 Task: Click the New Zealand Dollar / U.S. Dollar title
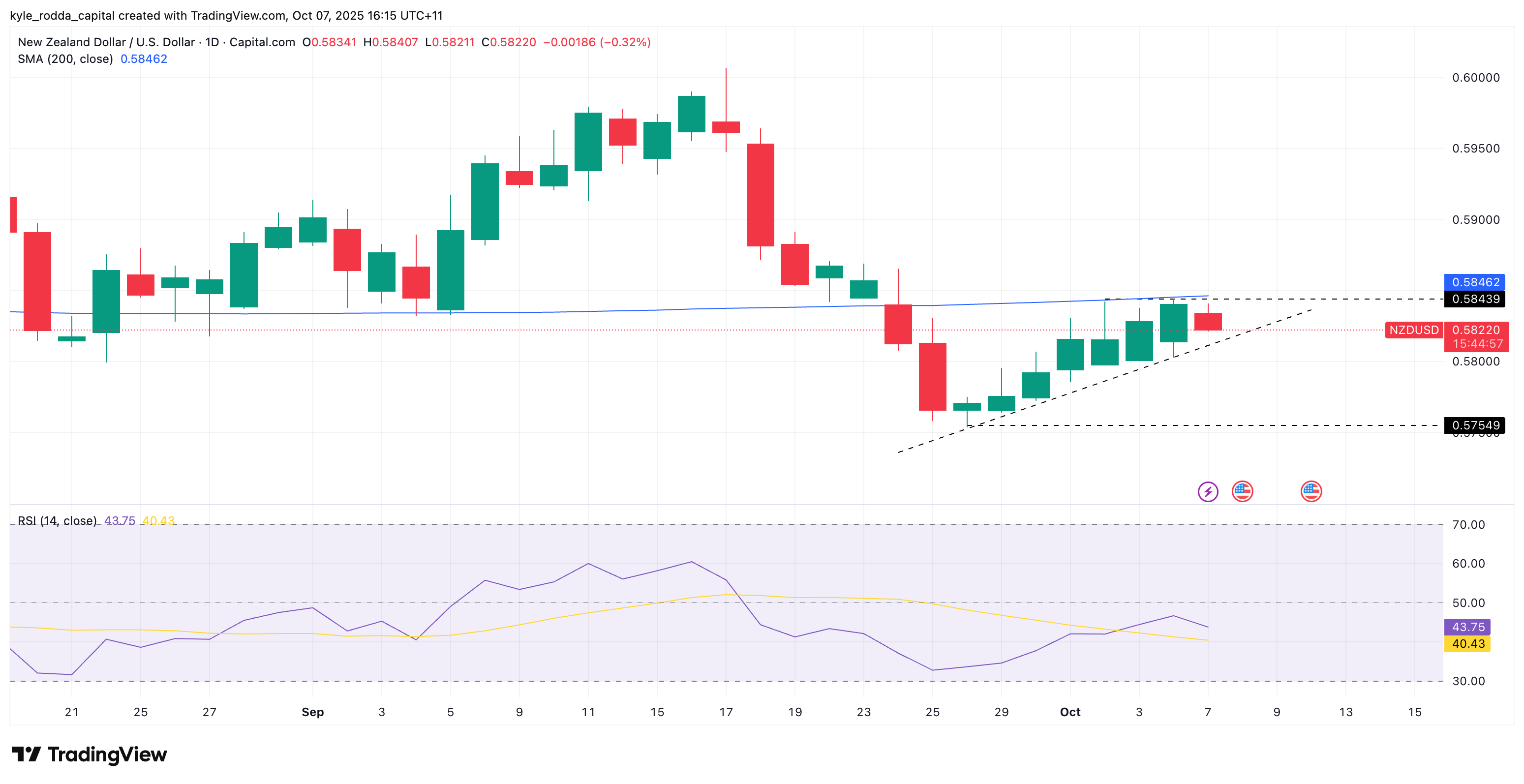(106, 42)
